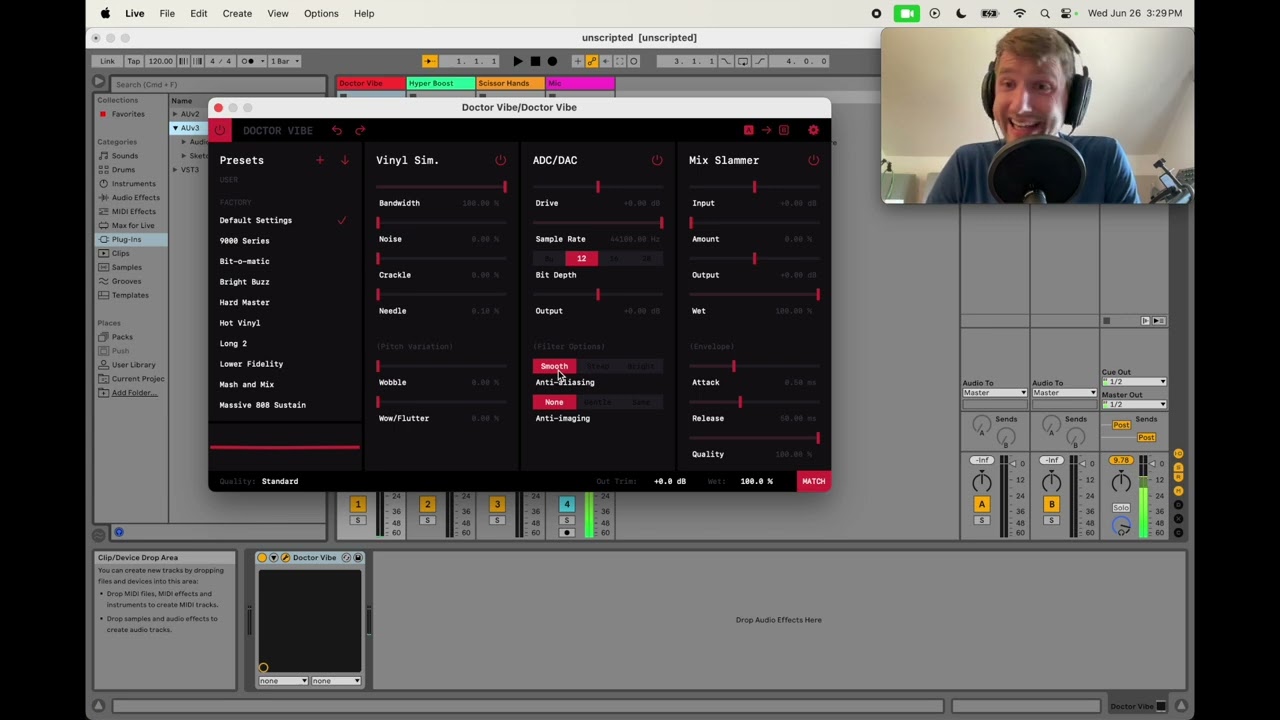1280x720 pixels.
Task: Toggle the Doctor Vibe plugin power button
Action: tap(220, 130)
